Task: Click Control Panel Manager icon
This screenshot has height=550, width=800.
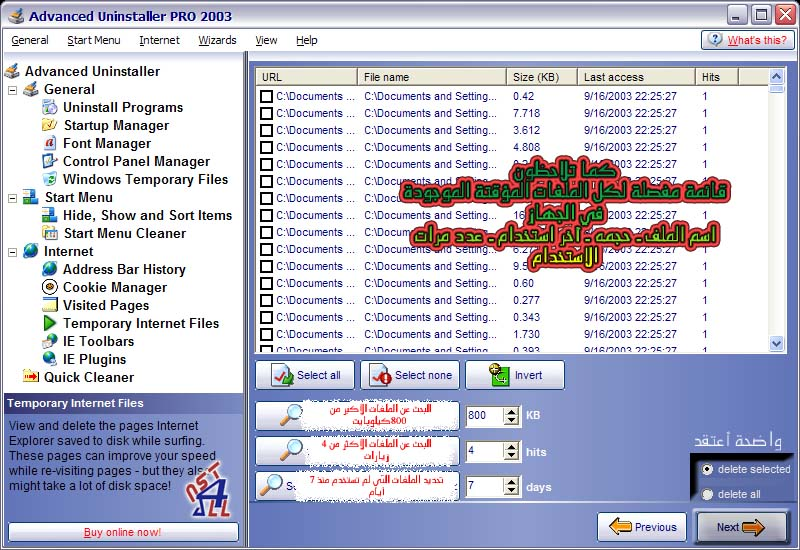Action: pyautogui.click(x=49, y=161)
